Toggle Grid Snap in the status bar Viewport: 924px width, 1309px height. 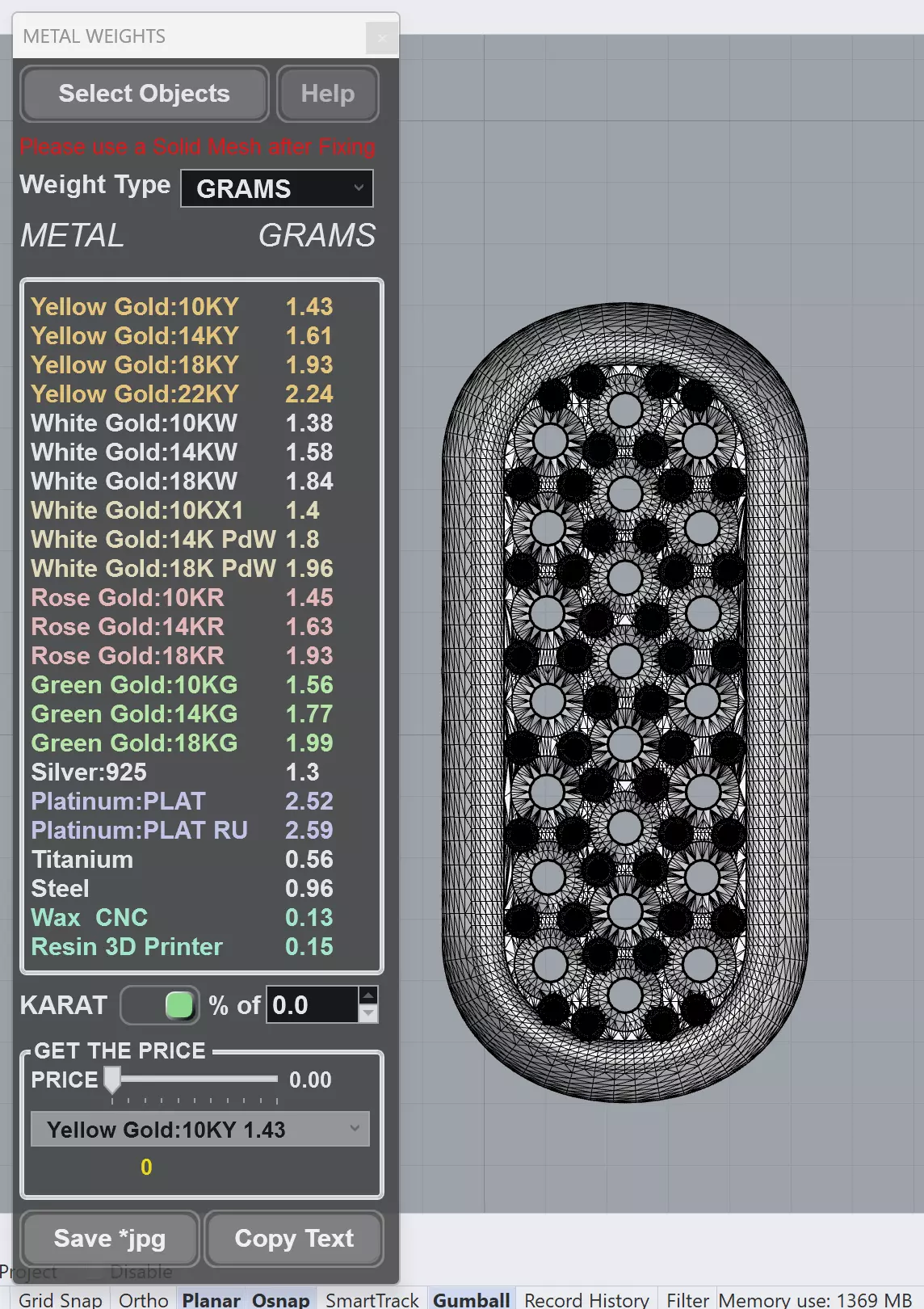coord(61,1299)
